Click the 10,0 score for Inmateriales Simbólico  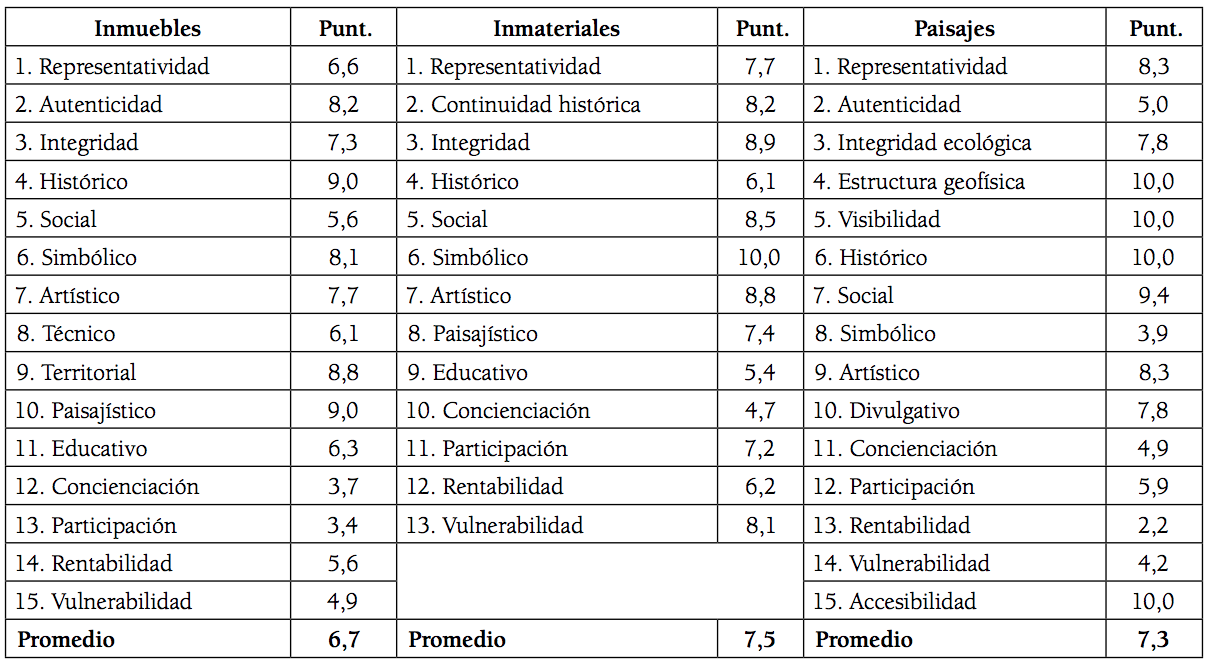pyautogui.click(x=759, y=258)
